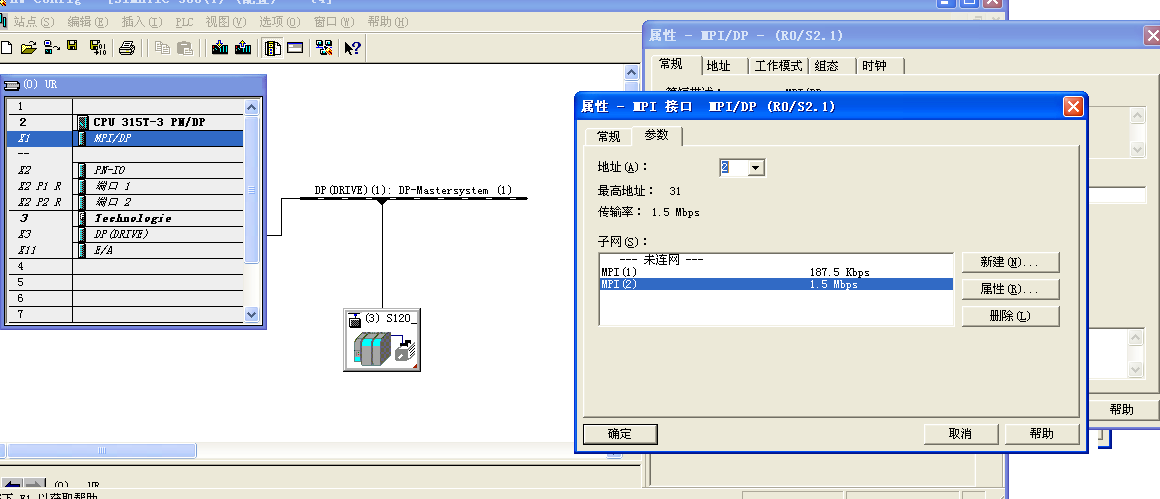Click the 属性(R)... button
This screenshot has width=1160, height=499.
[x=1011, y=289]
